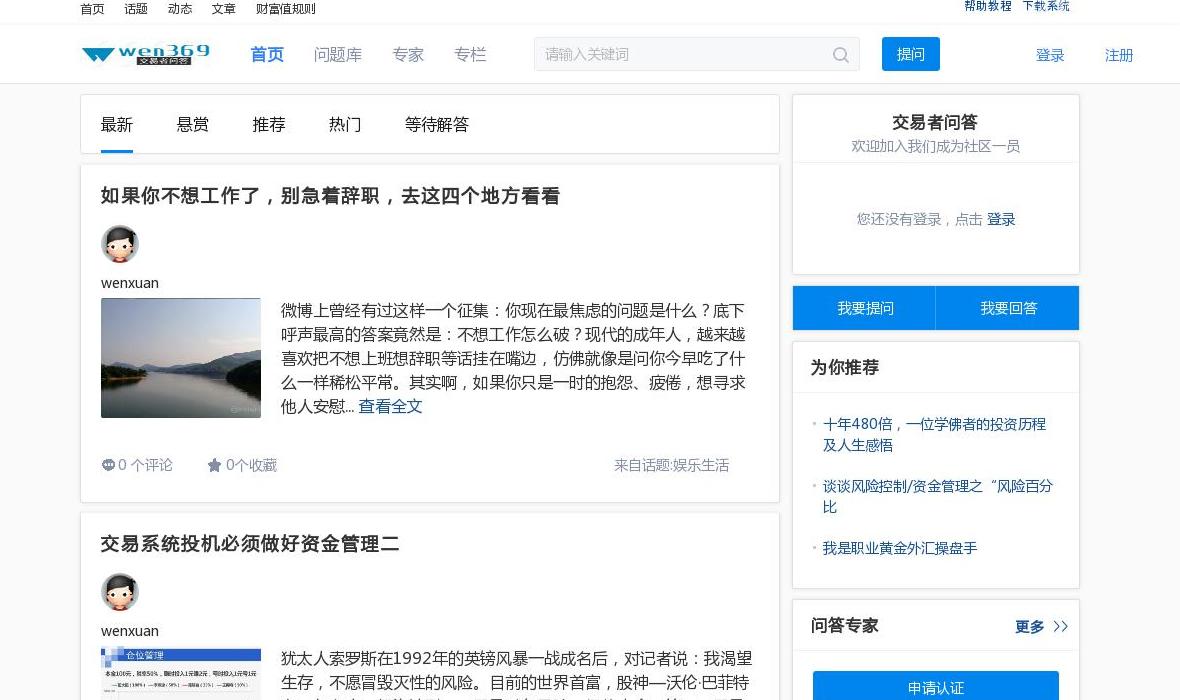The image size is (1180, 700).
Task: Switch to the 最新 tab
Action: click(x=117, y=125)
